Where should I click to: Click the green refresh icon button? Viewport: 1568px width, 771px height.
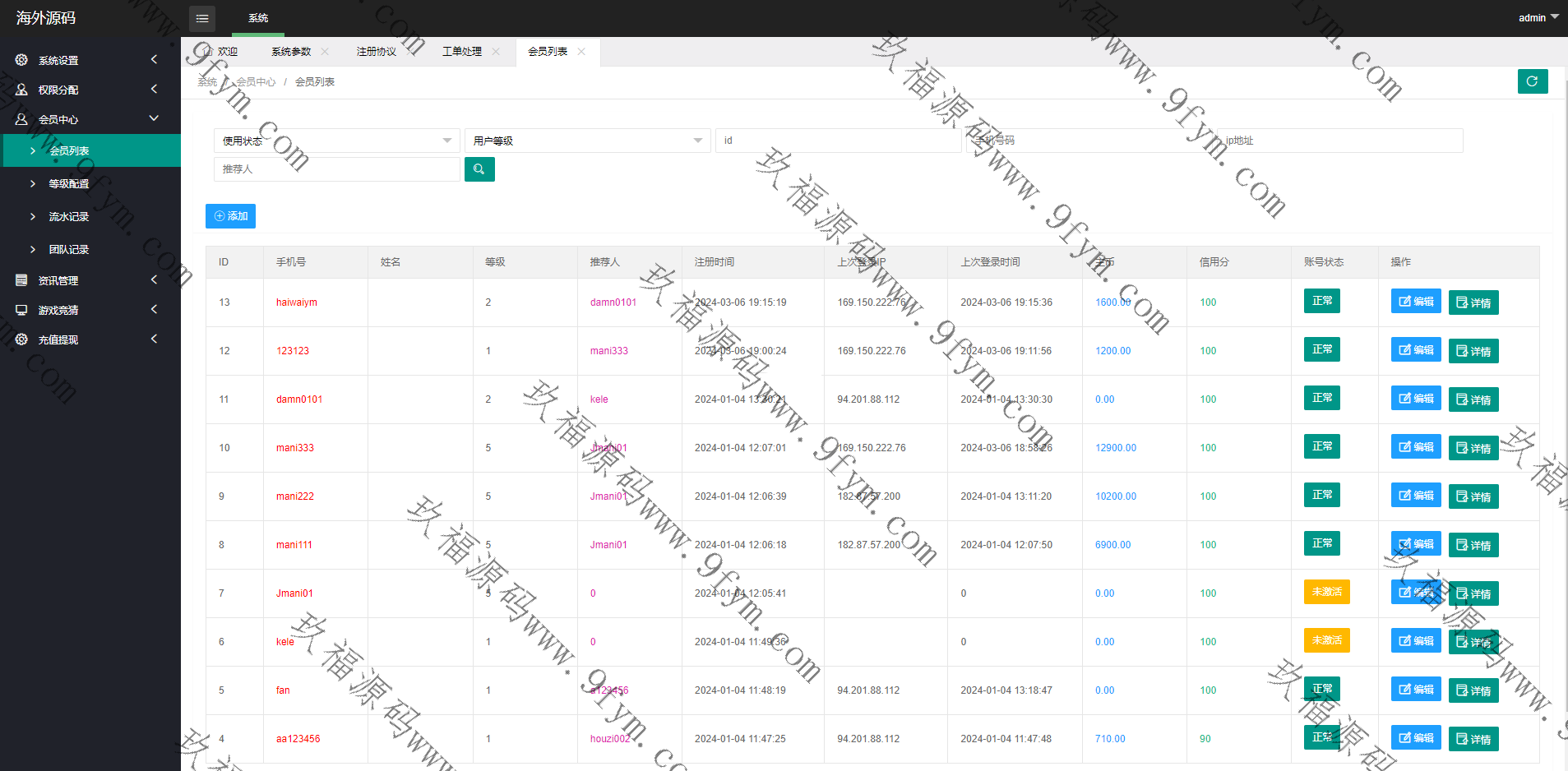(1532, 81)
